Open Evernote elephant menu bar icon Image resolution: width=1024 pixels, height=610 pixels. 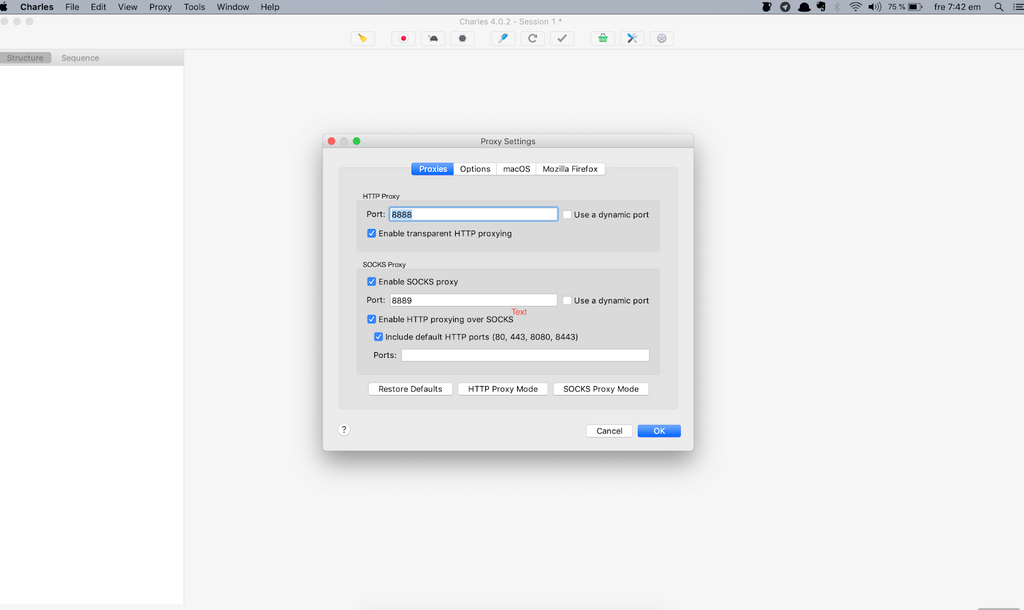pyautogui.click(x=821, y=7)
